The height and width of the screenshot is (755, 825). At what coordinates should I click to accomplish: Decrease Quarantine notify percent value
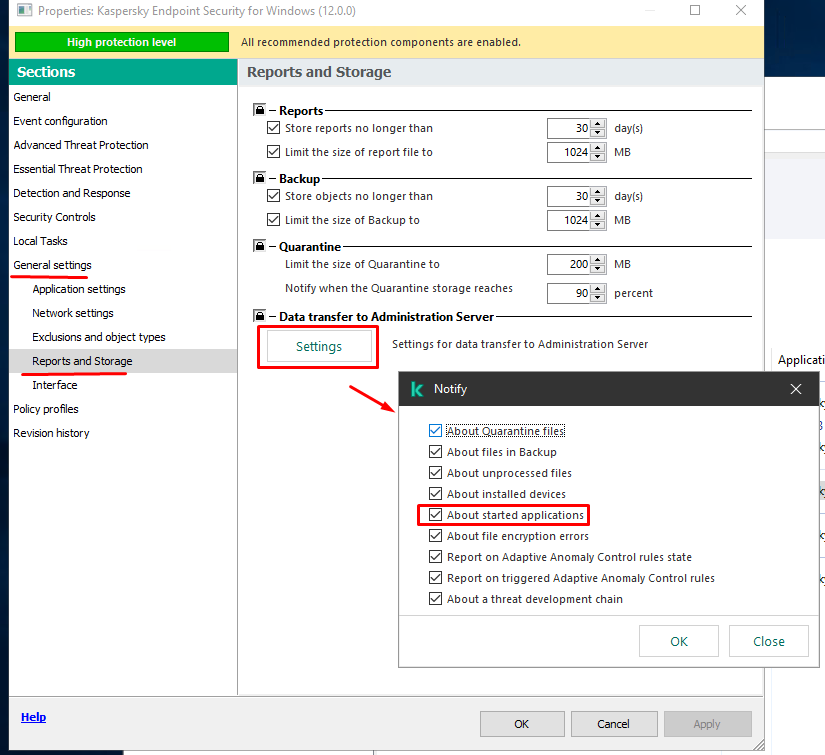click(598, 298)
